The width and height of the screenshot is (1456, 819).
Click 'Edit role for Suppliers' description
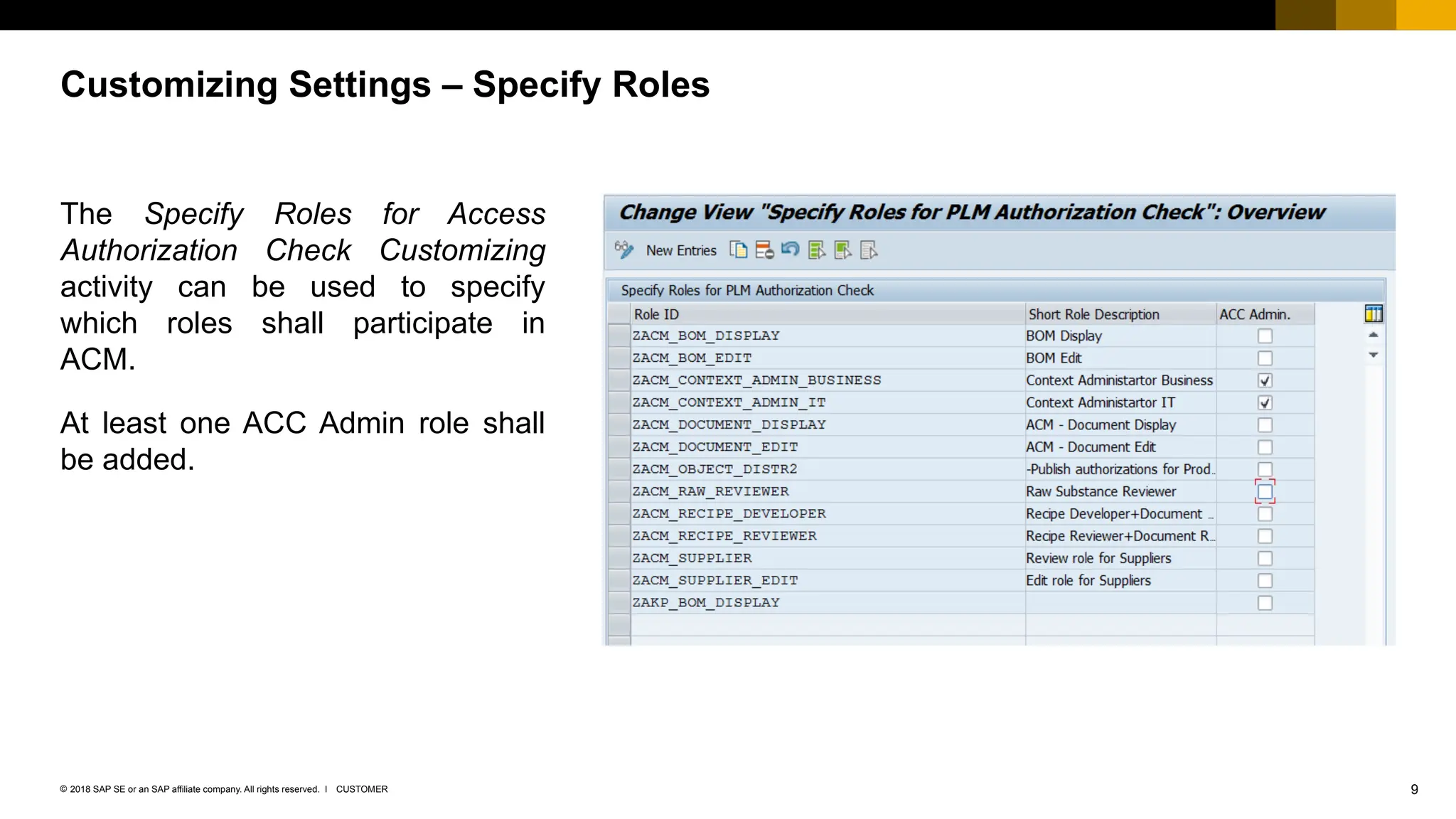point(1120,581)
